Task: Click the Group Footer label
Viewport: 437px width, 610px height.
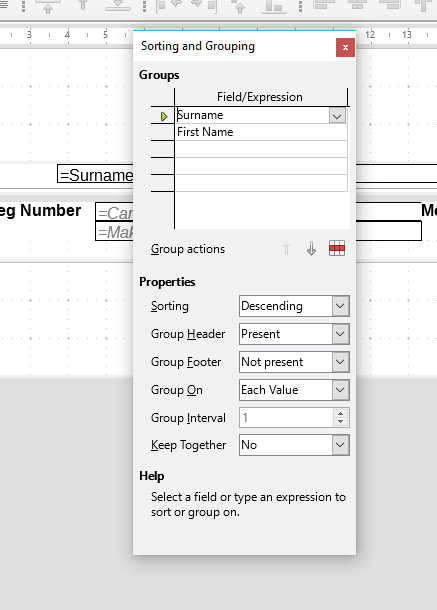Action: click(186, 362)
